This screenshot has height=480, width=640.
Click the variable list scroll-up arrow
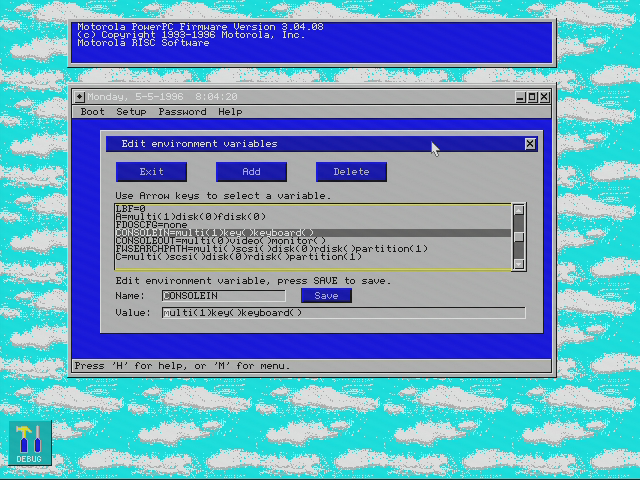[519, 210]
